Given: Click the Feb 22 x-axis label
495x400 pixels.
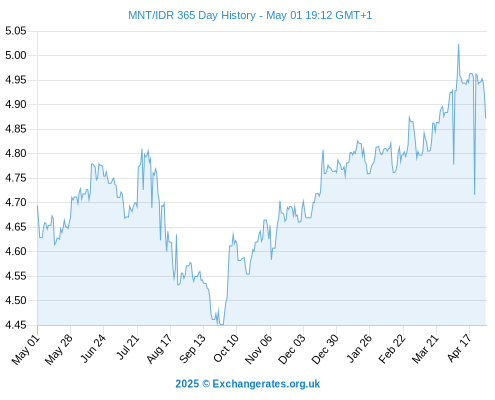Looking at the screenshot, I should pos(392,349).
